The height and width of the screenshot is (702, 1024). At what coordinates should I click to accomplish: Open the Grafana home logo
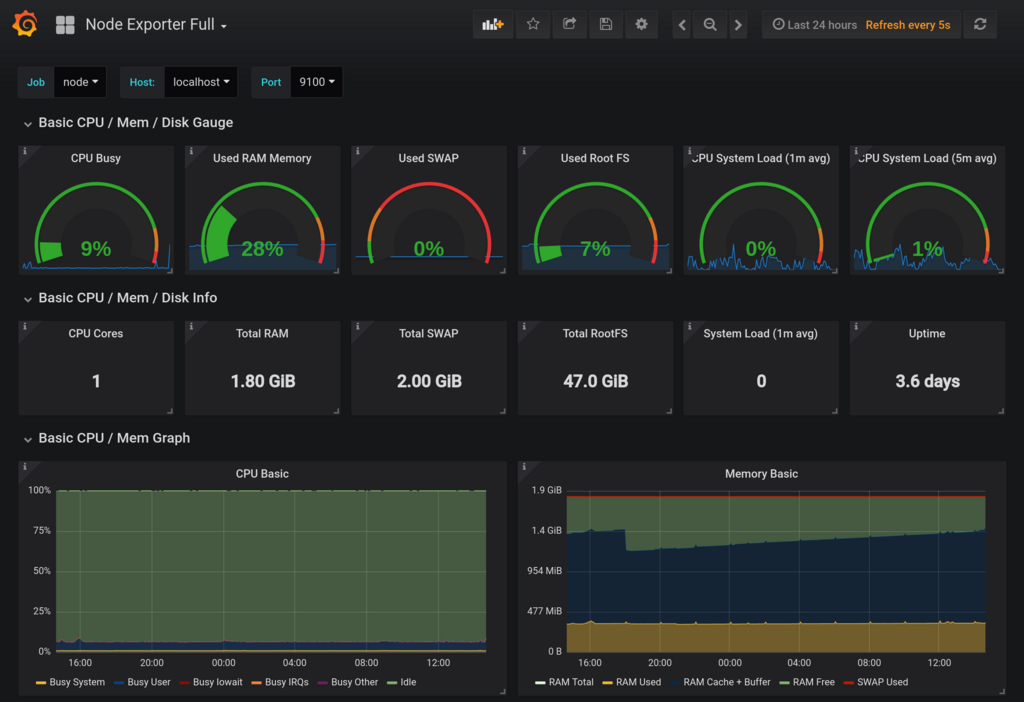click(25, 24)
